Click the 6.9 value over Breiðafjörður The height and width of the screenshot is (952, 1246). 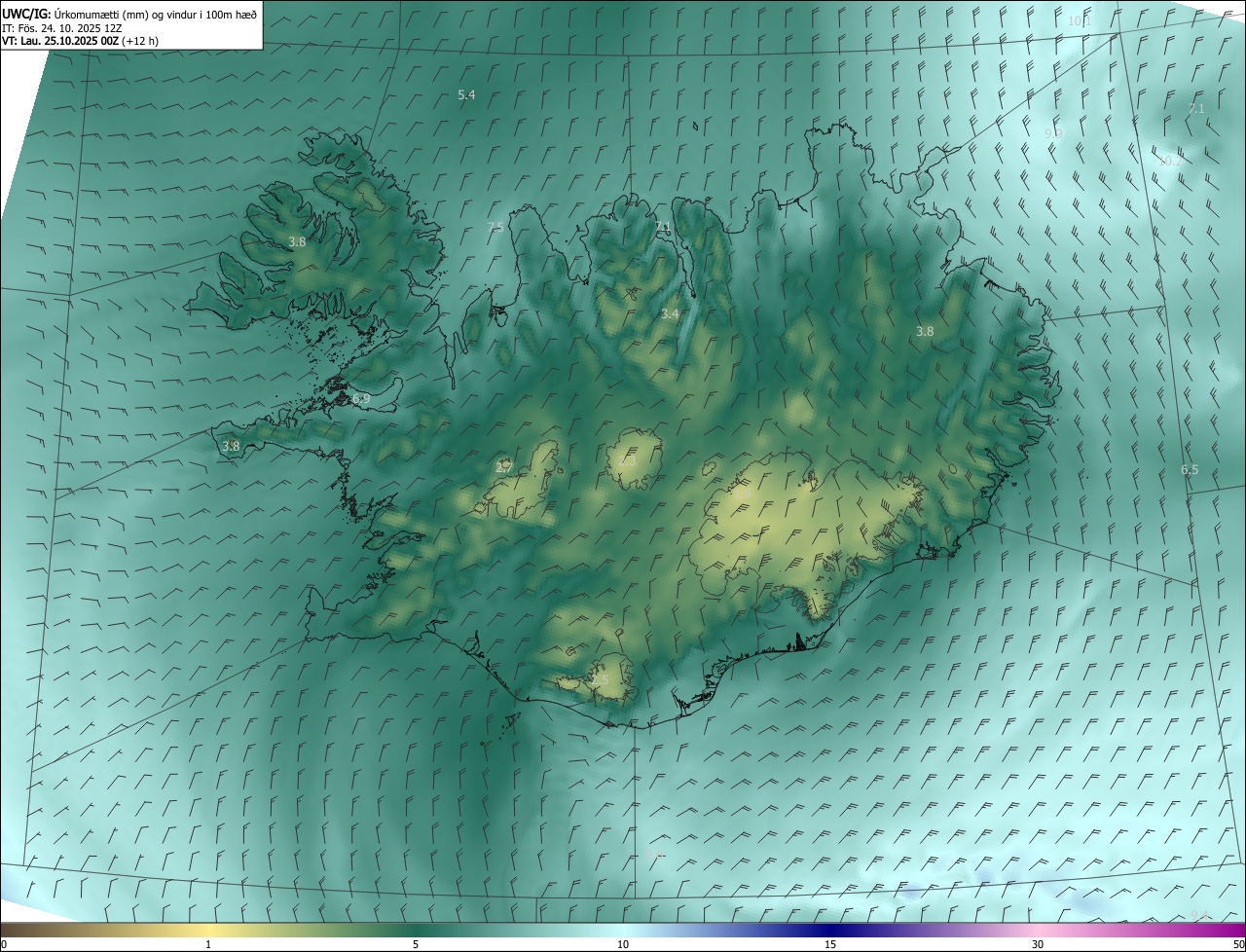tap(361, 399)
